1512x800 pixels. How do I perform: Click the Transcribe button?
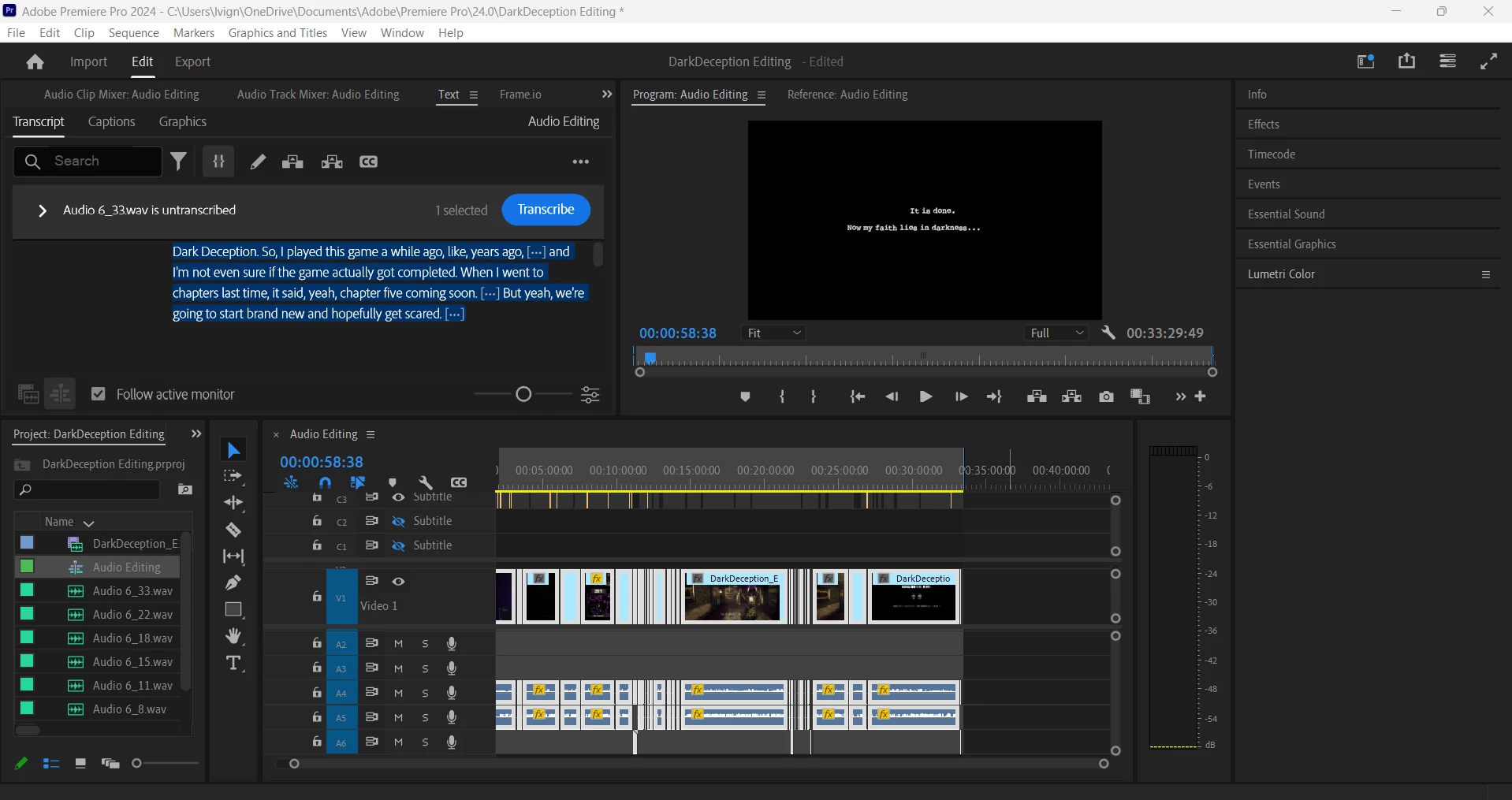(x=546, y=210)
